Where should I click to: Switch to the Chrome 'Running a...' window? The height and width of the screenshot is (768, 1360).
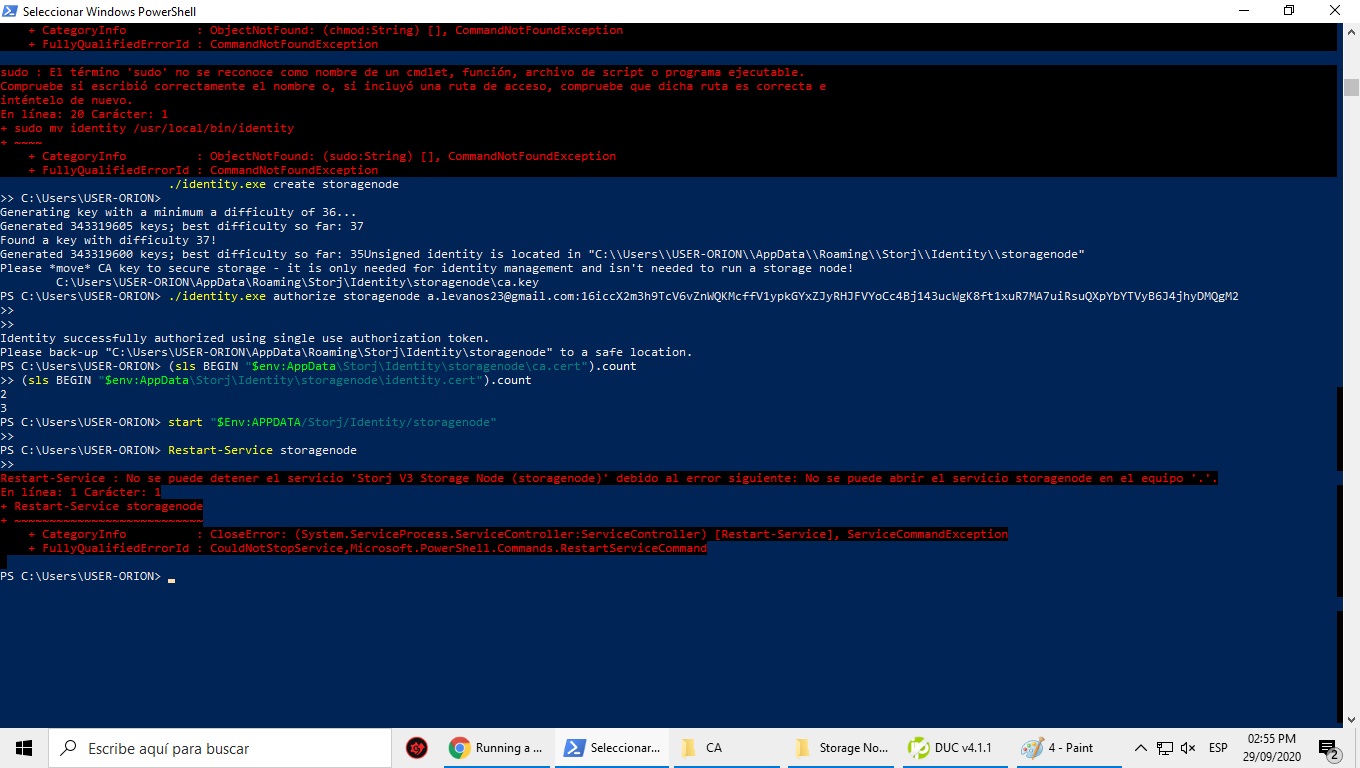point(496,748)
